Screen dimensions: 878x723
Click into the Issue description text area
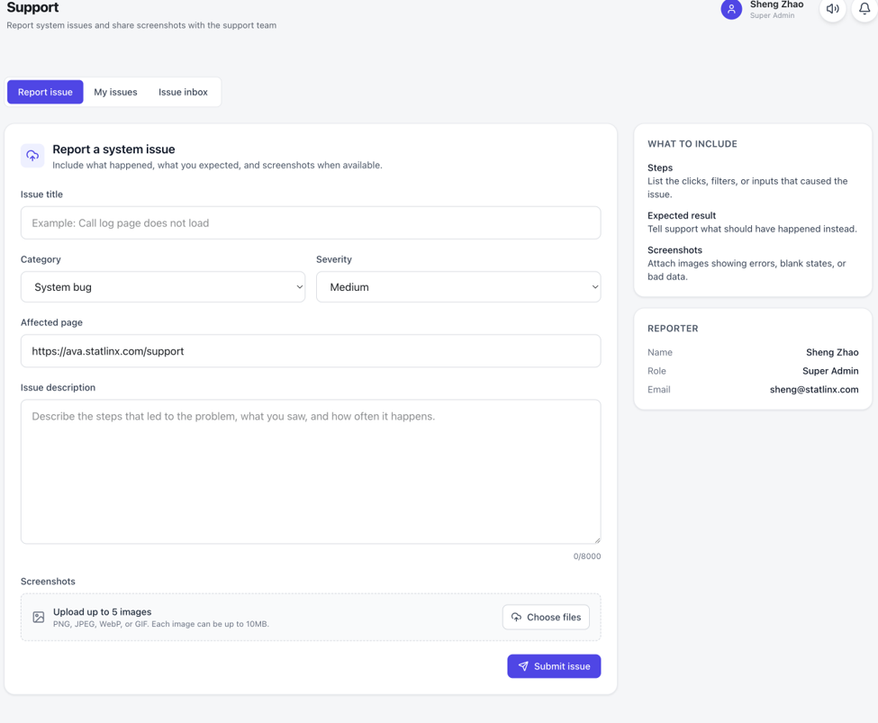[311, 472]
